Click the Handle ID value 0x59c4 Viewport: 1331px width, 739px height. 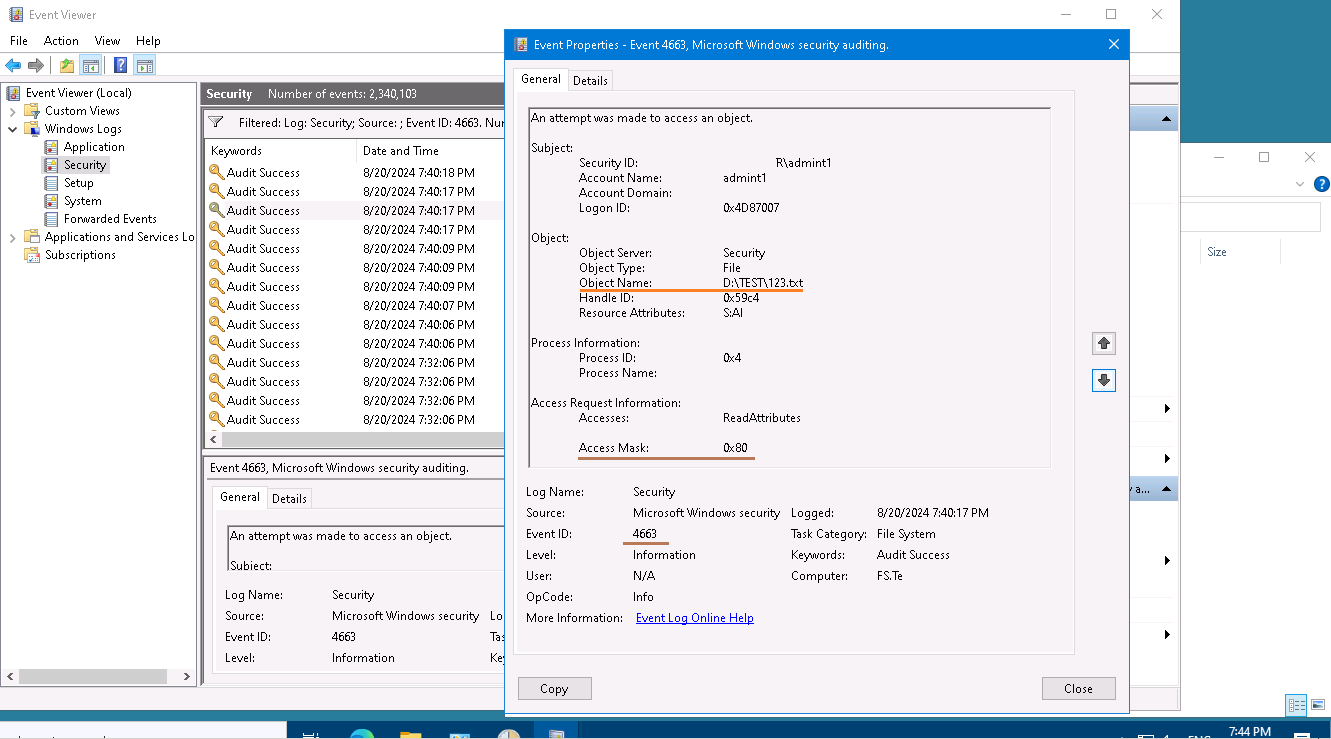pos(741,298)
